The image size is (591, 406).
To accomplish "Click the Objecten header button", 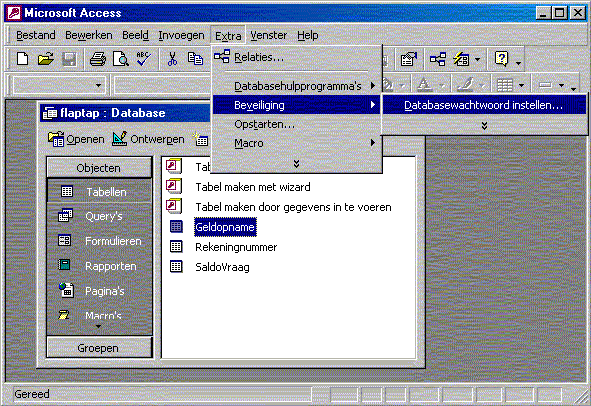I will pos(99,167).
